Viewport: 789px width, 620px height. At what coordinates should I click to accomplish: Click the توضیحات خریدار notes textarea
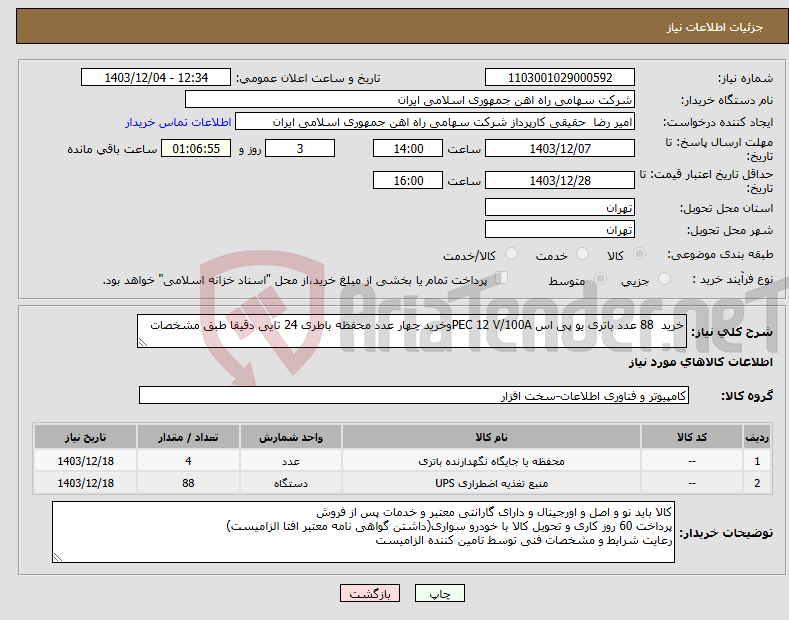click(363, 532)
